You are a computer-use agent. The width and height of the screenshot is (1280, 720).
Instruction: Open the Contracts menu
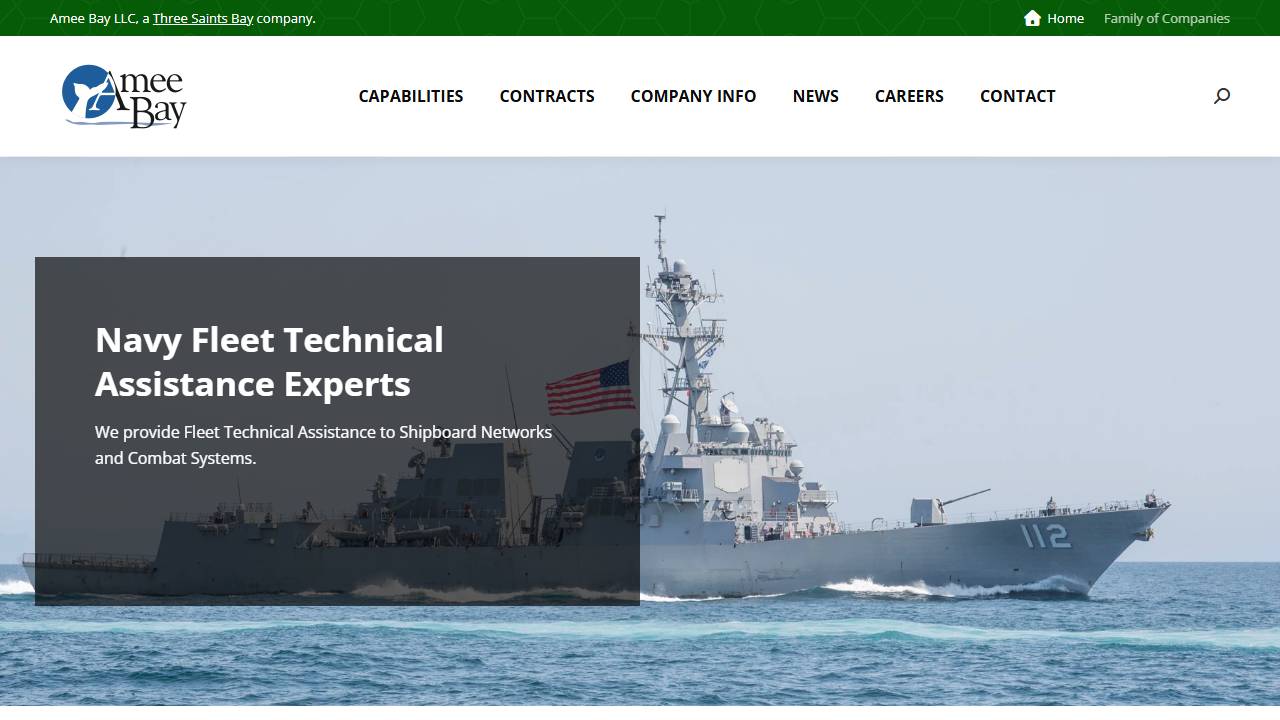pyautogui.click(x=547, y=96)
